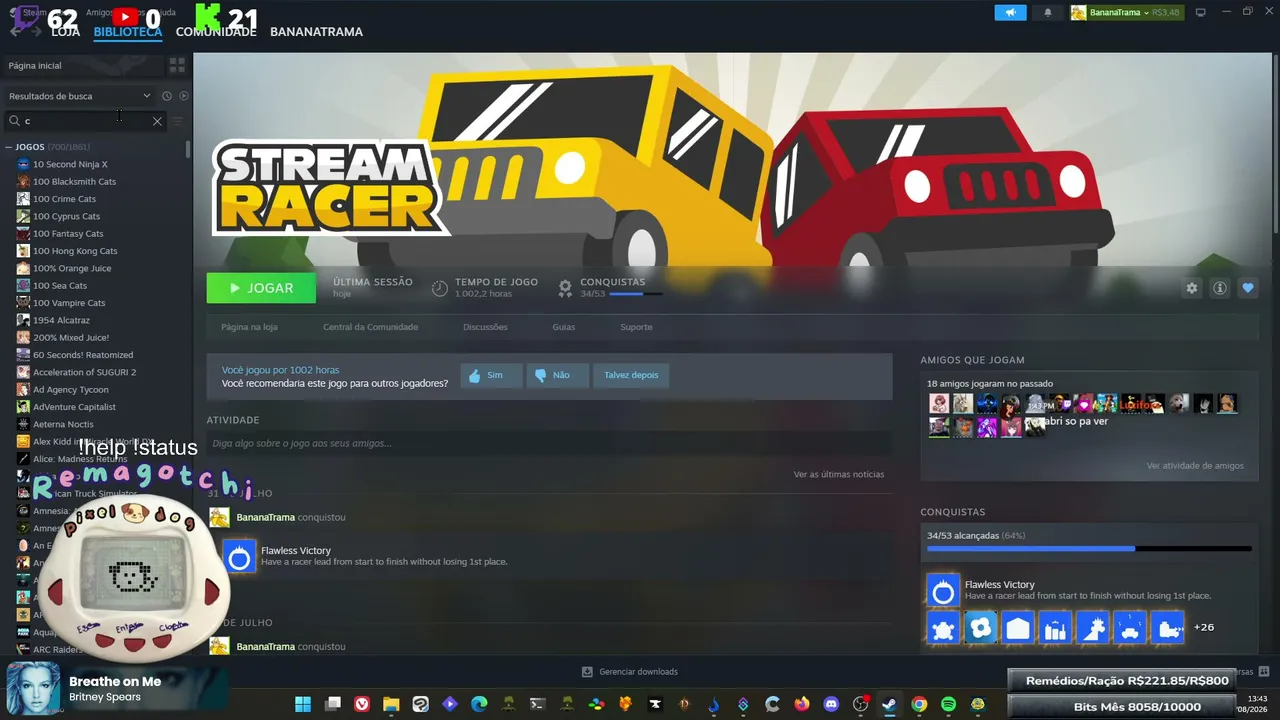Open the Conquistas trophy gear icon

point(565,288)
